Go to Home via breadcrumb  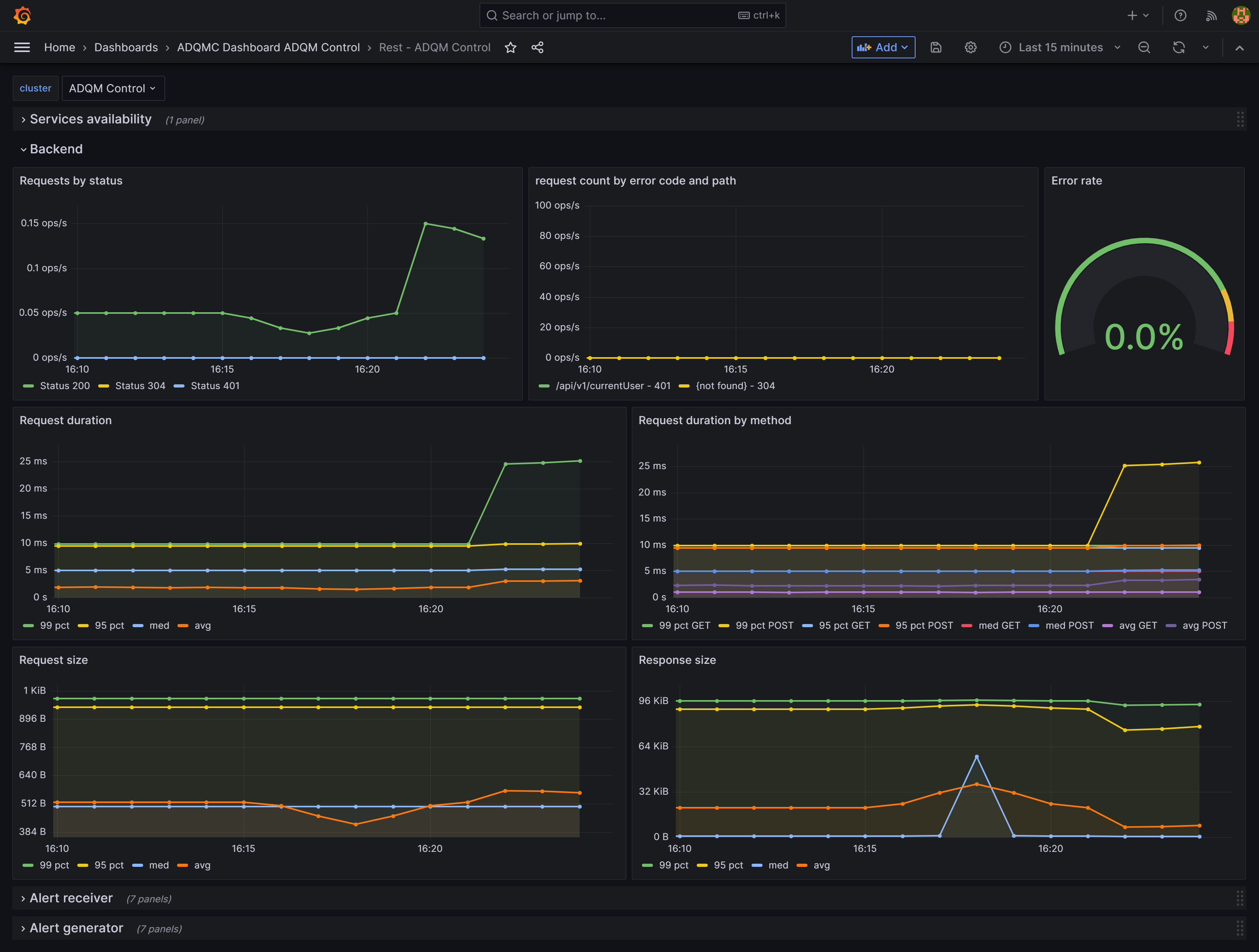click(59, 47)
